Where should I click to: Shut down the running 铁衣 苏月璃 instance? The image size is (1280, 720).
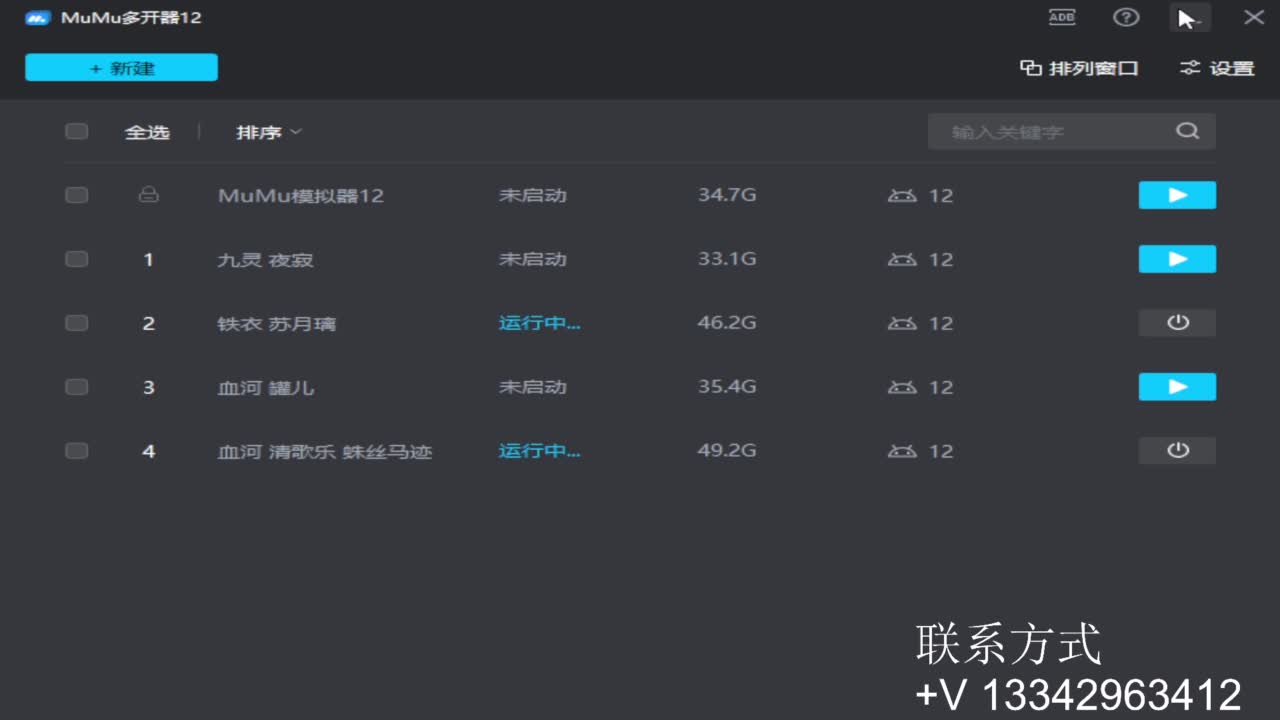point(1177,323)
